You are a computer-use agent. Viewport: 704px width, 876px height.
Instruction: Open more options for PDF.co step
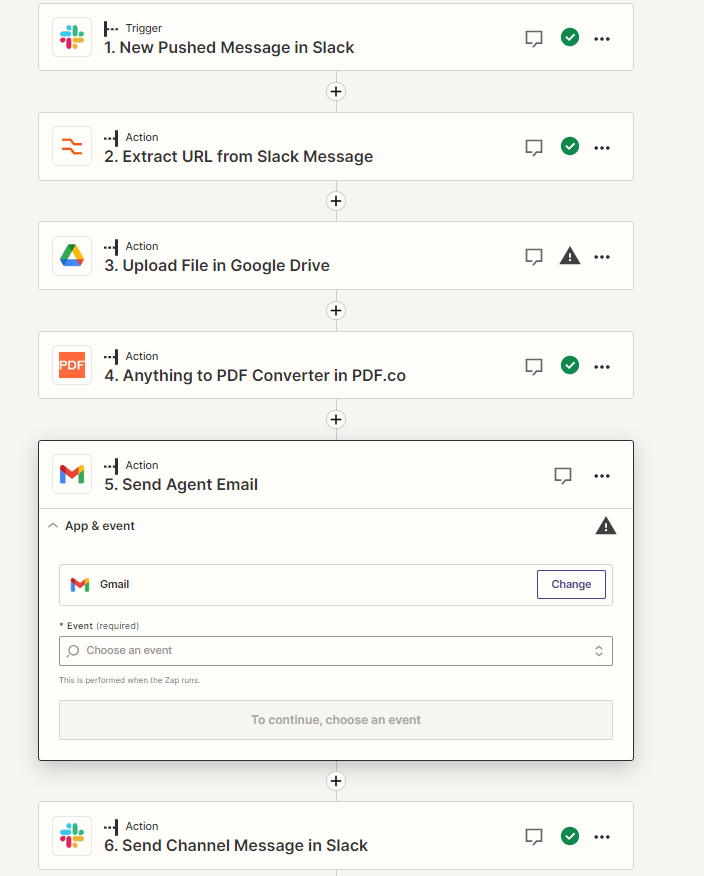(602, 366)
